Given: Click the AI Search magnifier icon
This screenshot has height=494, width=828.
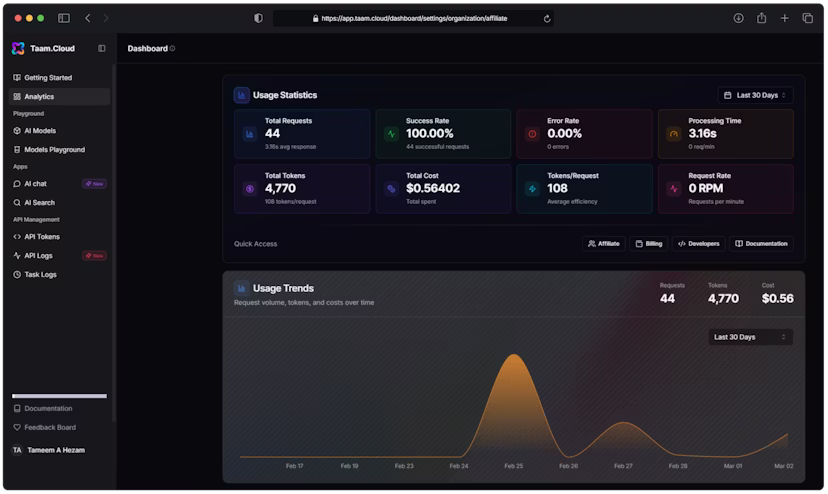Looking at the screenshot, I should pos(17,203).
